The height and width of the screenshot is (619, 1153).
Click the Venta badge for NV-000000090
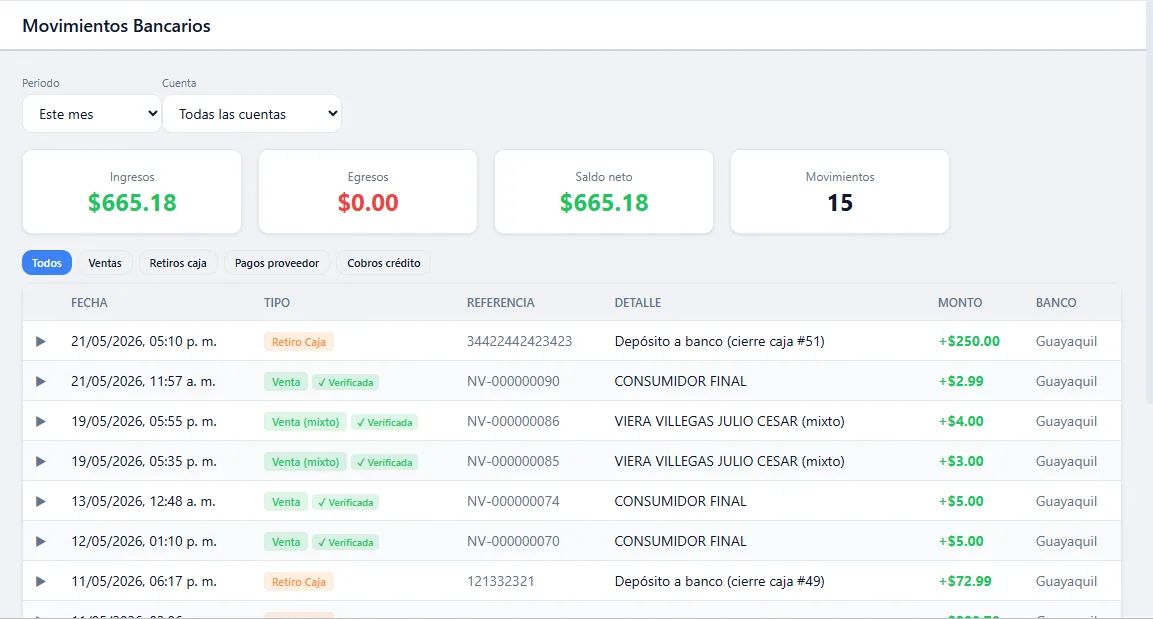tap(286, 382)
